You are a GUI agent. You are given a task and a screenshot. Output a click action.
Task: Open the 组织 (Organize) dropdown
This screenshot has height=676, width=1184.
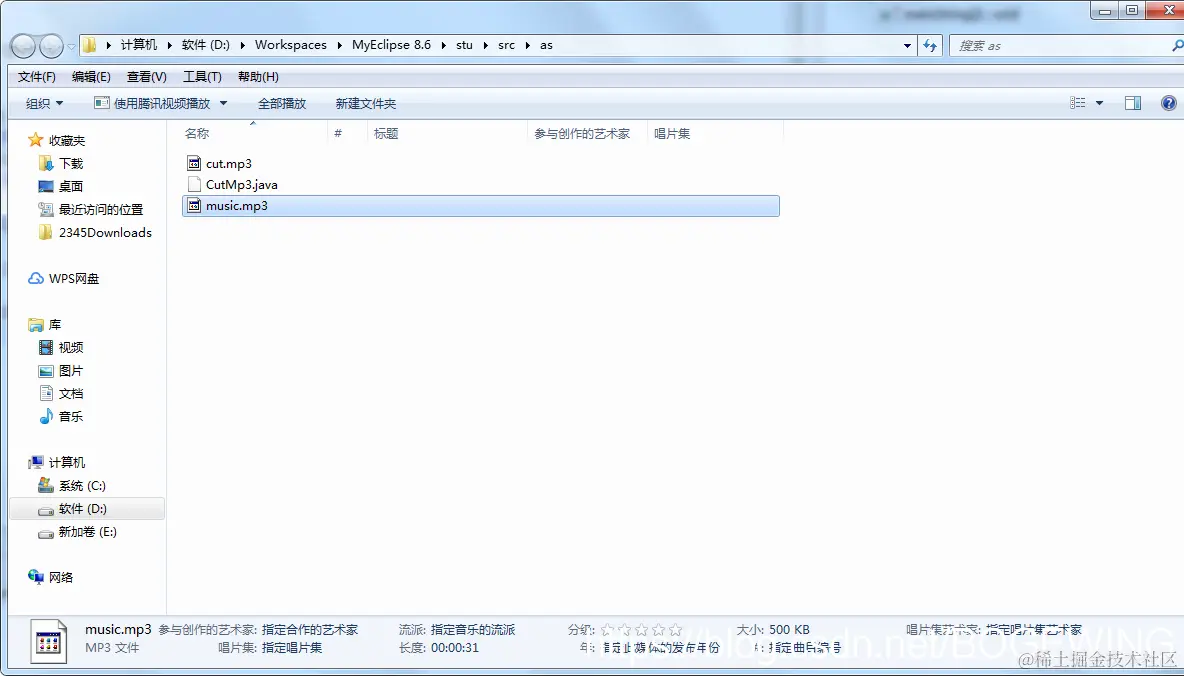(x=43, y=102)
